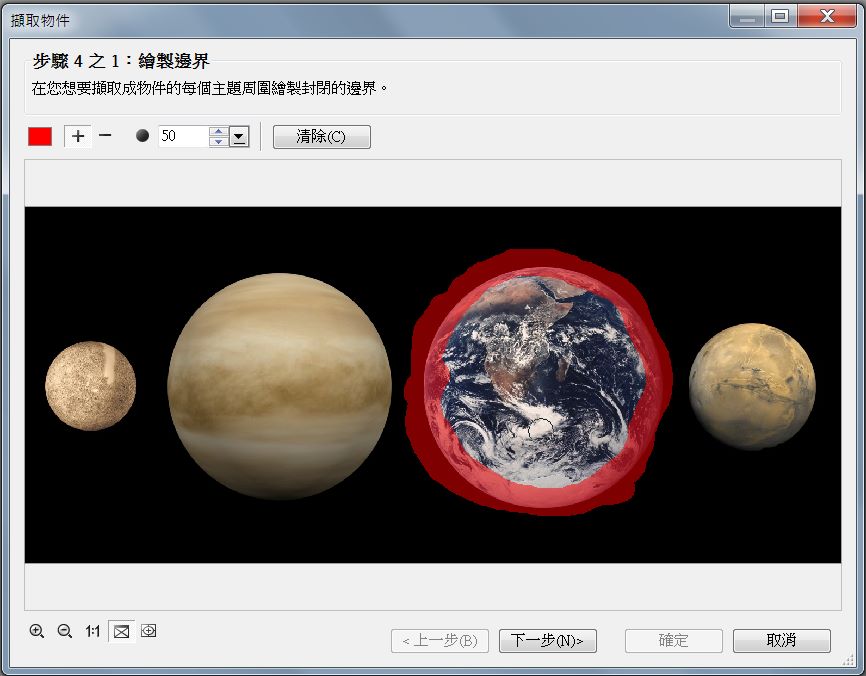866x676 pixels.
Task: Click the round brush tip preview
Action: (143, 136)
